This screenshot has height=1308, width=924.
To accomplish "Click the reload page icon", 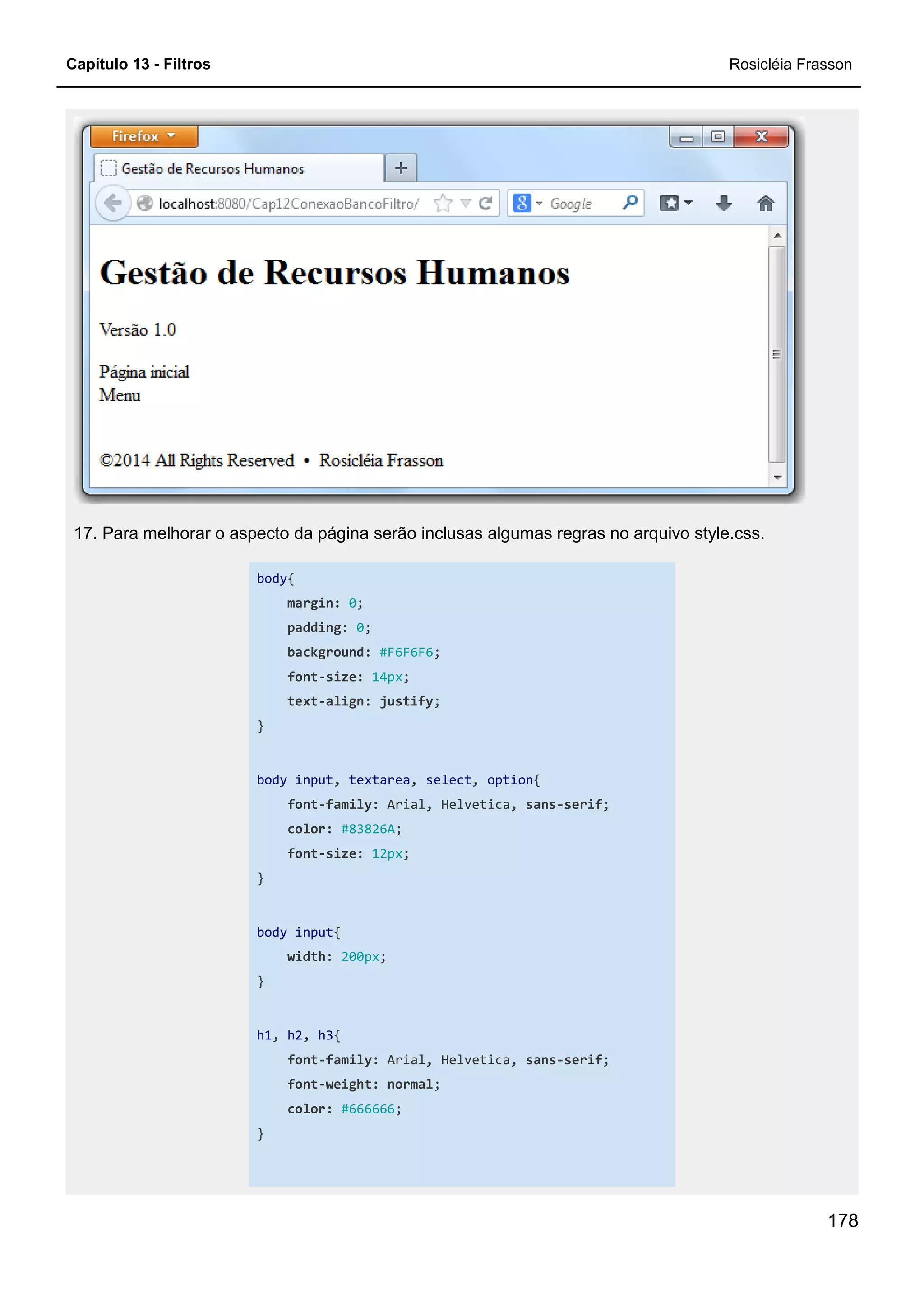I will click(x=485, y=204).
